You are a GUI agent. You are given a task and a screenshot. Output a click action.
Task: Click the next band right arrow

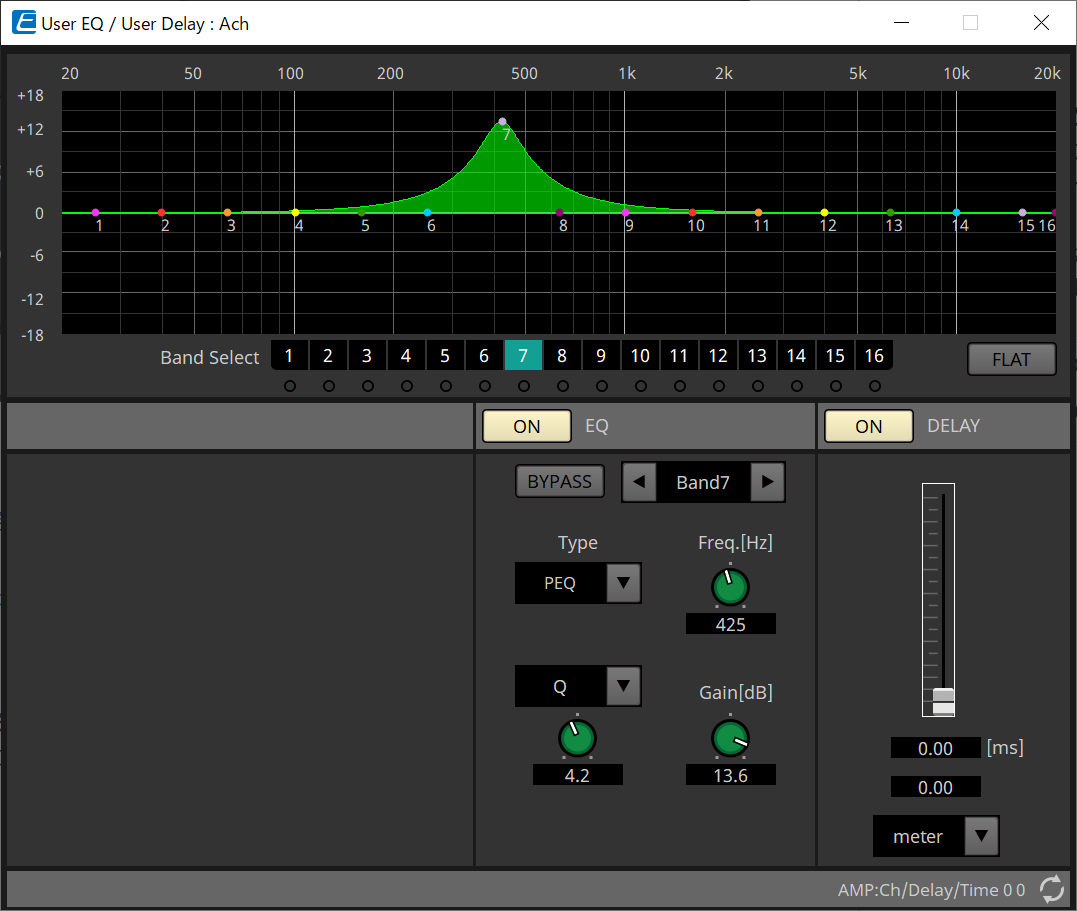click(x=767, y=482)
